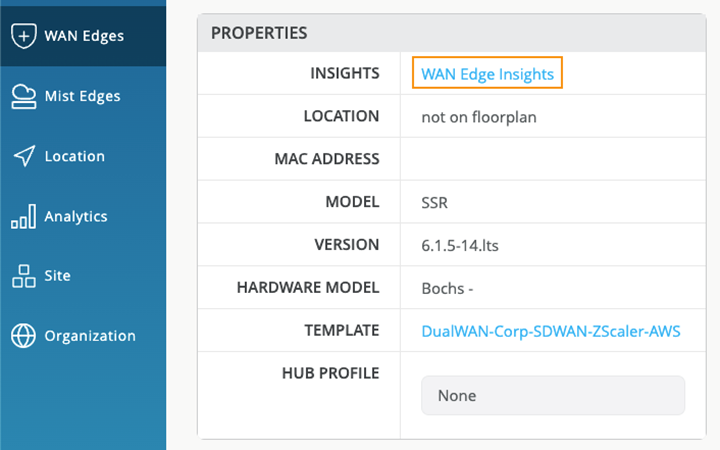
Task: Click the Site hierarchy icon
Action: click(x=23, y=276)
